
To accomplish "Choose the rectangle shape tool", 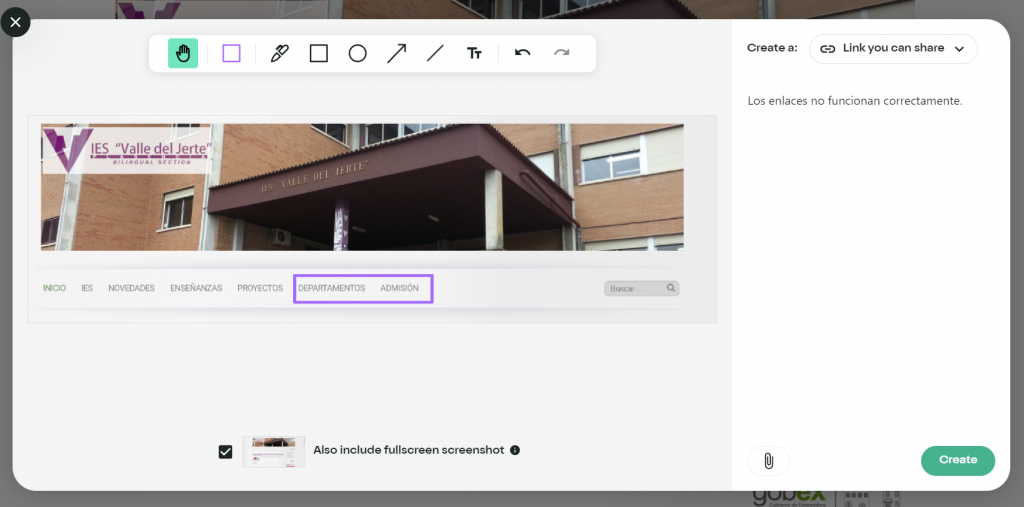I will pyautogui.click(x=319, y=53).
